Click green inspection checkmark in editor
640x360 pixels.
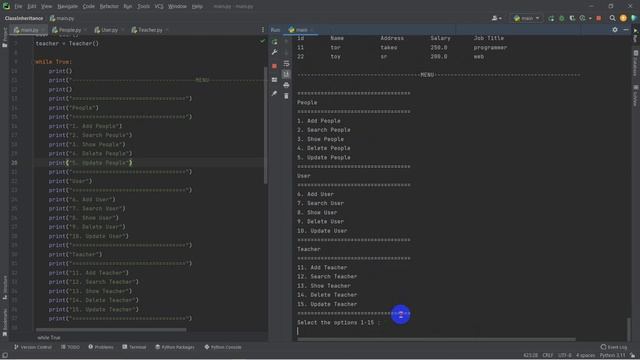click(262, 41)
